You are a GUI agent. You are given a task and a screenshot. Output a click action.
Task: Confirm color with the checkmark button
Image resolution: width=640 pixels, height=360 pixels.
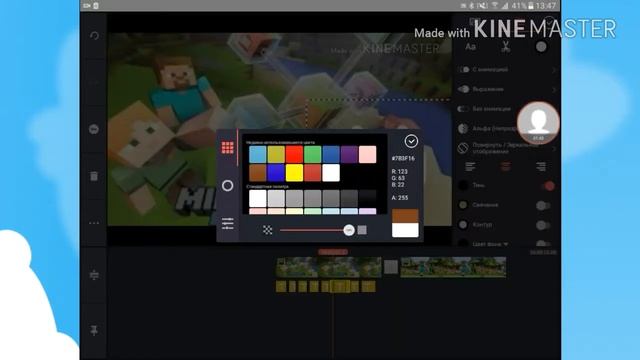pyautogui.click(x=411, y=141)
